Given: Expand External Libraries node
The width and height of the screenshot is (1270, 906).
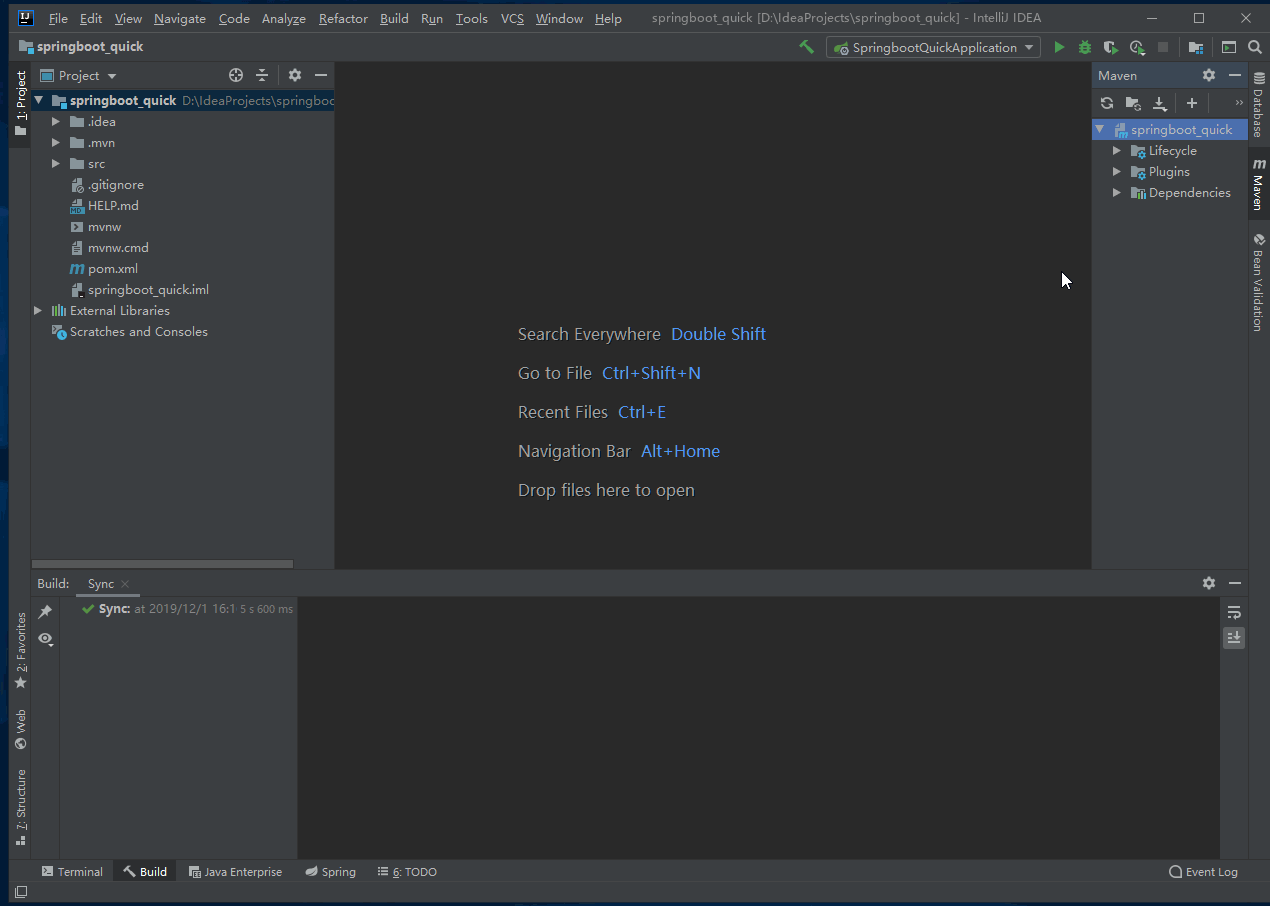Looking at the screenshot, I should [38, 311].
